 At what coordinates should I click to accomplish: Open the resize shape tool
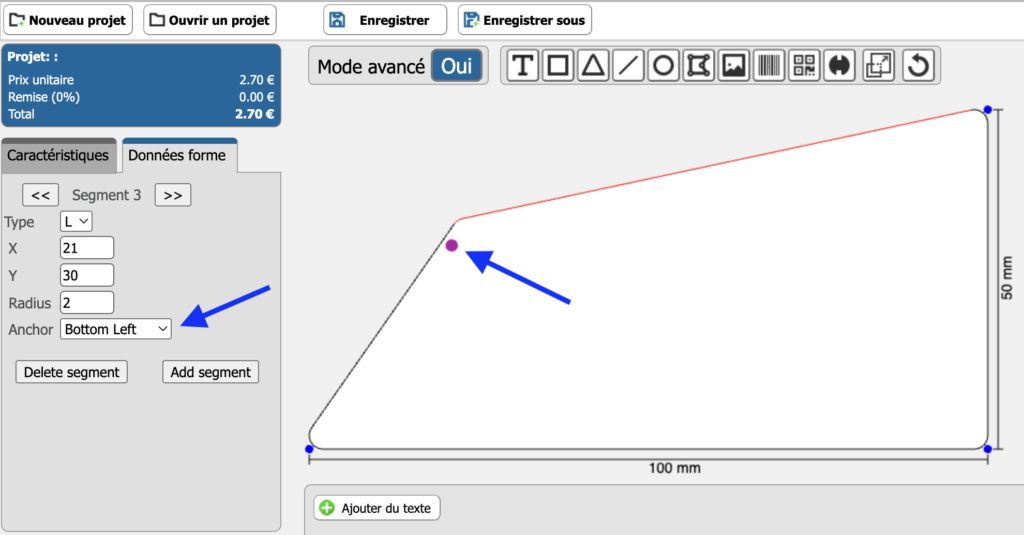[878, 65]
